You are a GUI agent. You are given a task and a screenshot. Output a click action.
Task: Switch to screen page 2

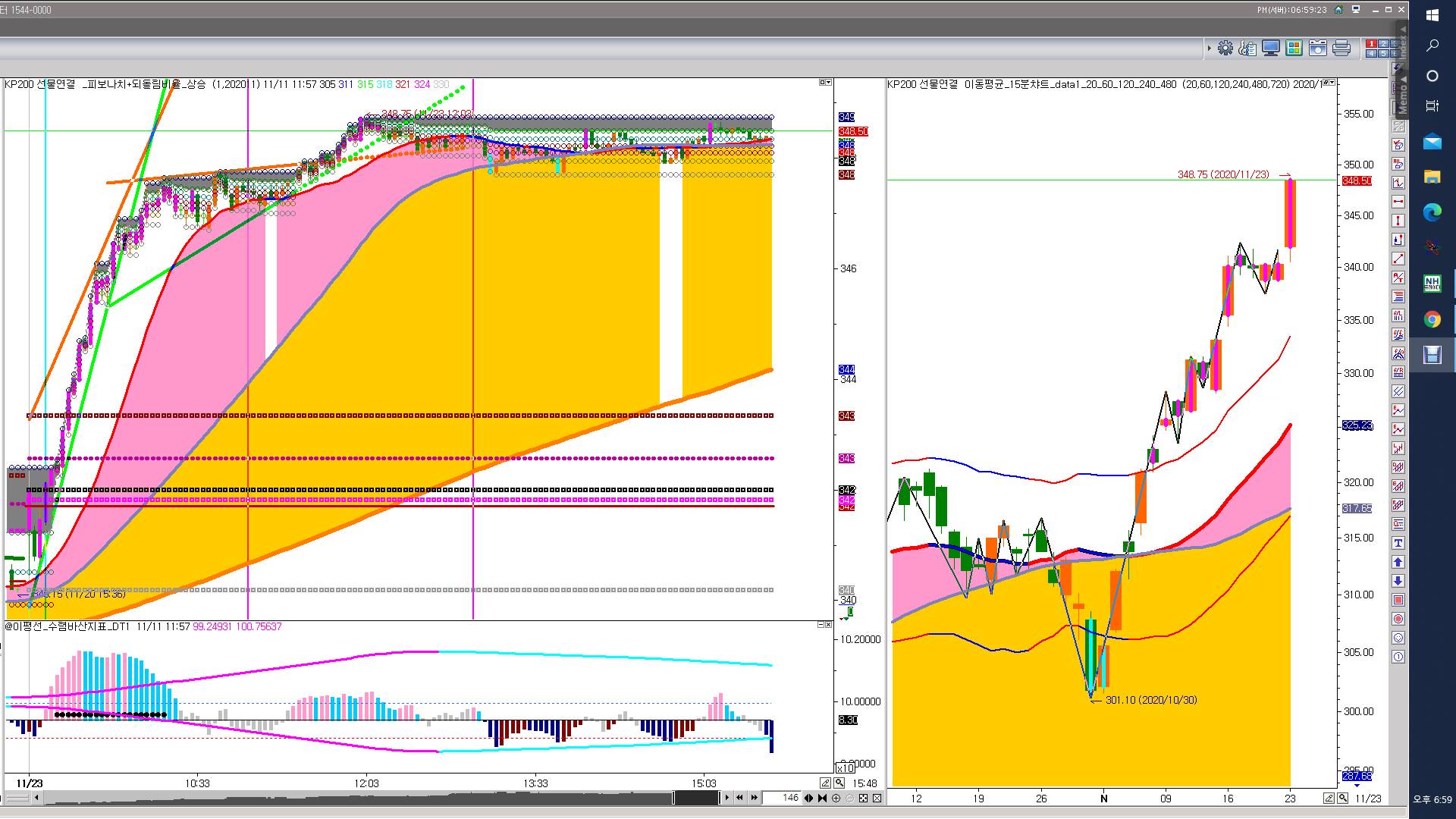(1383, 44)
